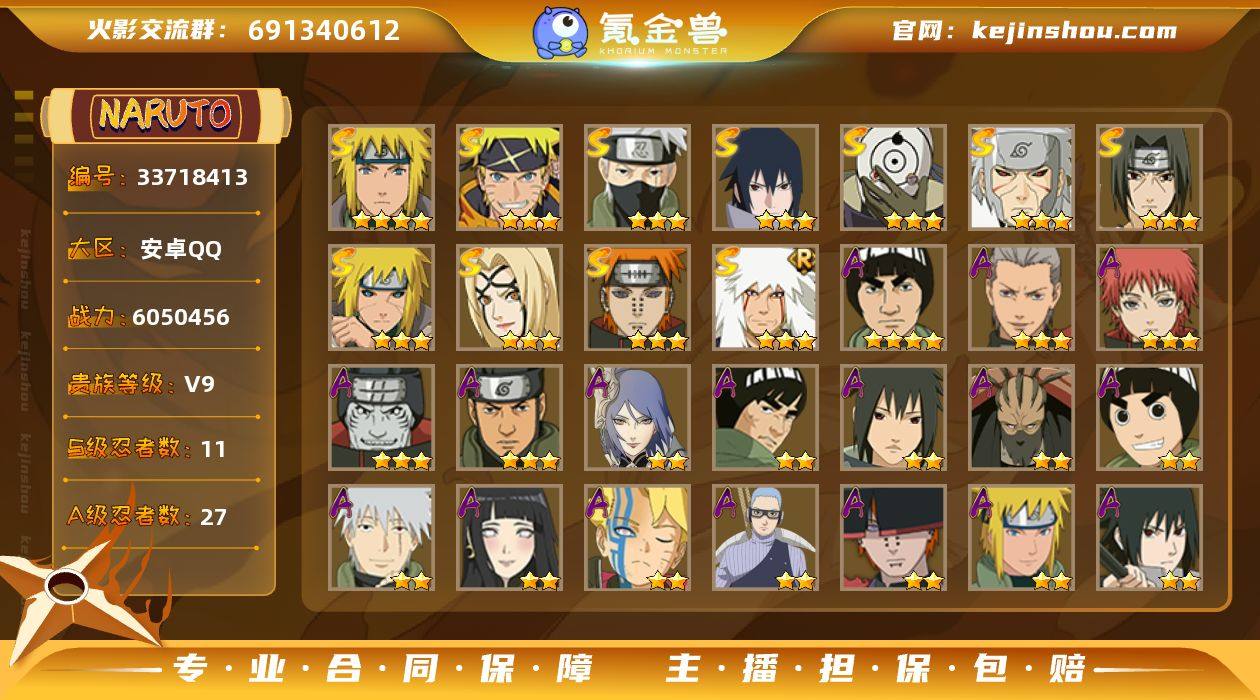Viewport: 1260px width, 700px height.
Task: Select Itachi S-rank portrait at row end
Action: click(1149, 177)
